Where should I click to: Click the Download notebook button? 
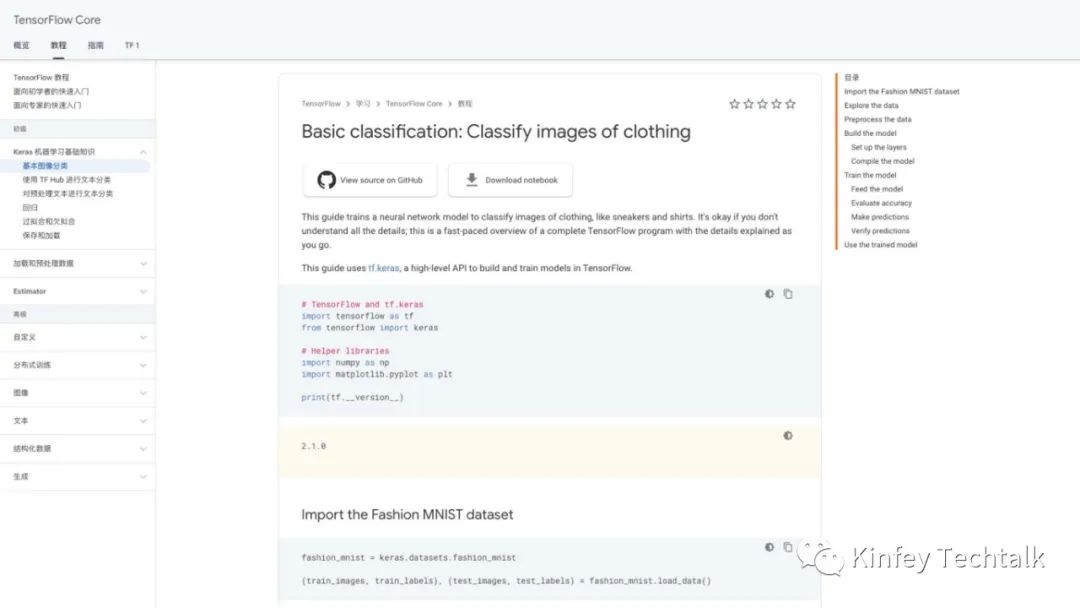coord(510,180)
